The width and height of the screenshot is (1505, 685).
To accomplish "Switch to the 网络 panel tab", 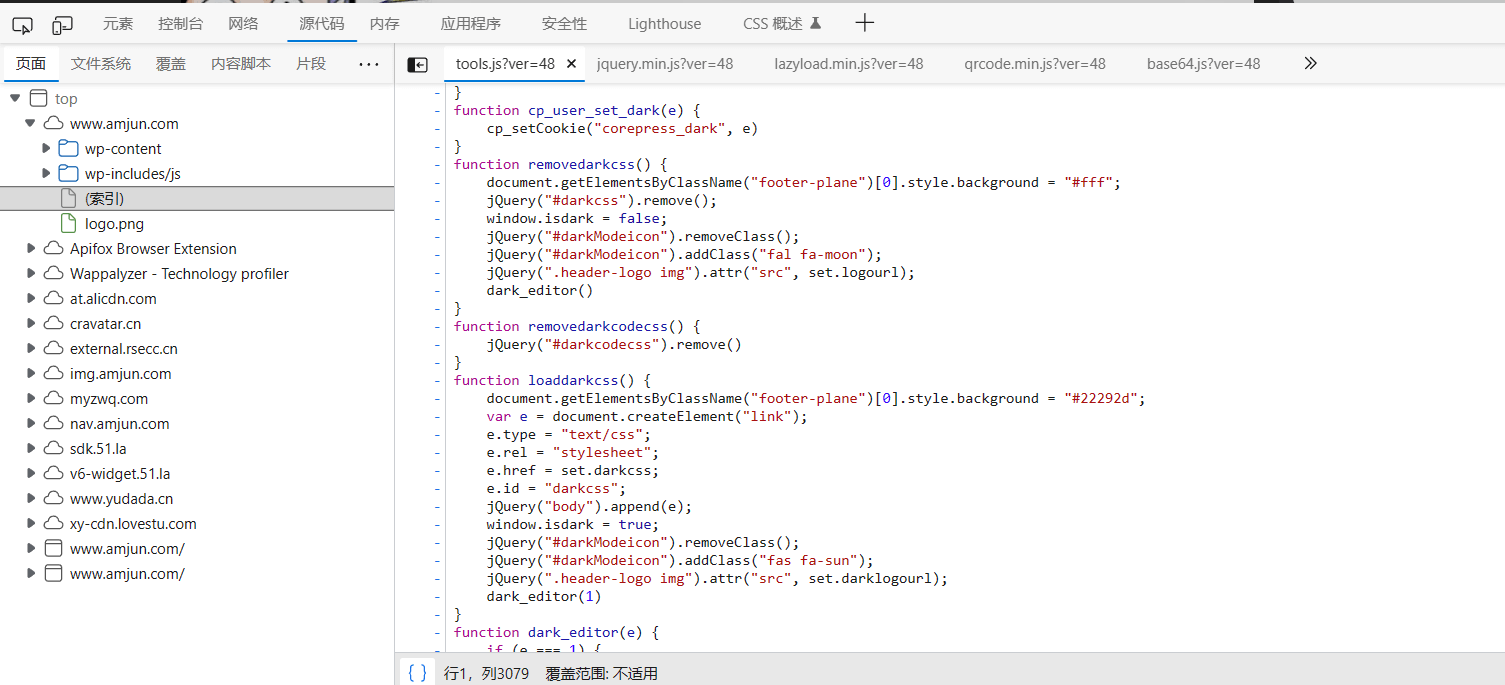I will point(243,24).
